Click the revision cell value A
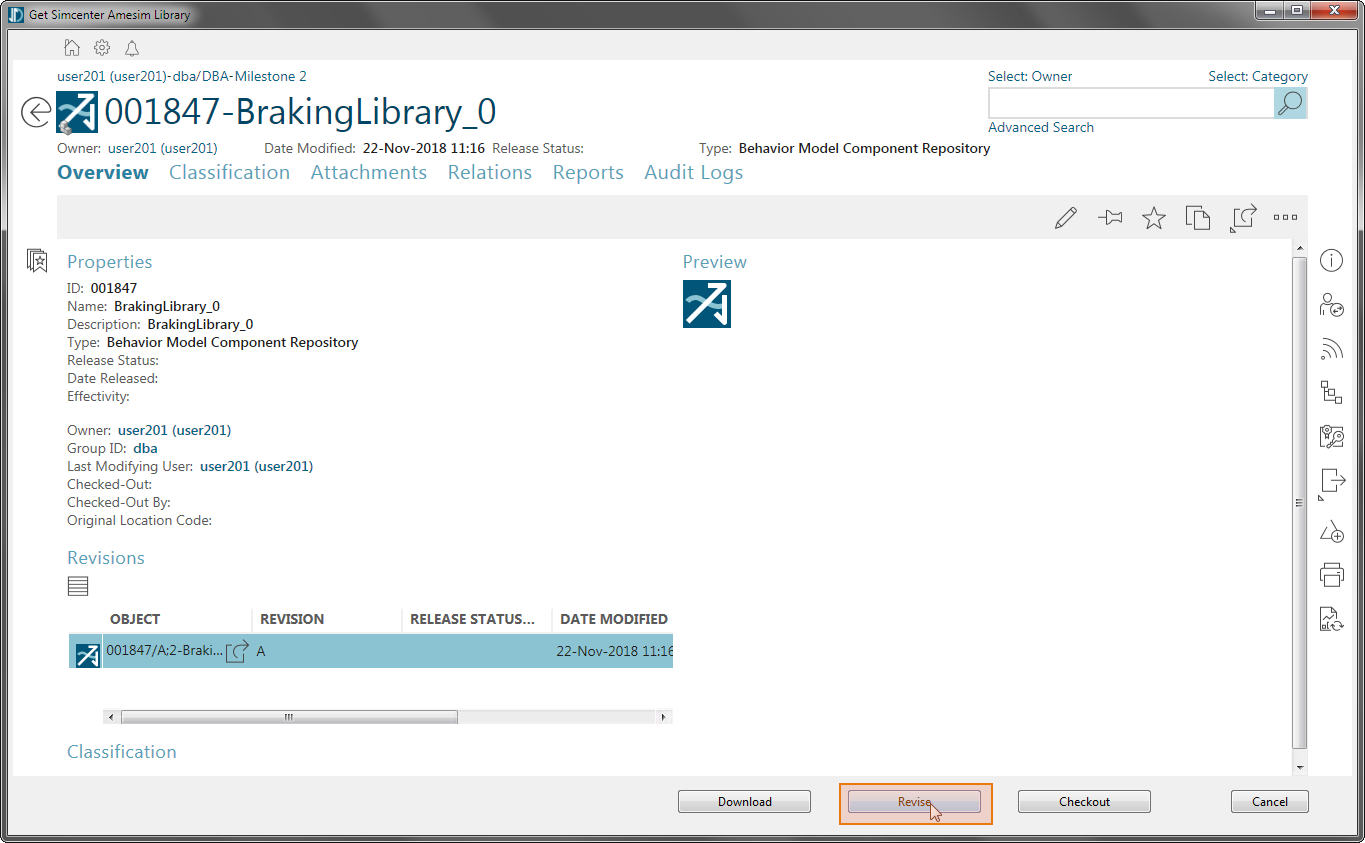The height and width of the screenshot is (843, 1365). pos(261,651)
